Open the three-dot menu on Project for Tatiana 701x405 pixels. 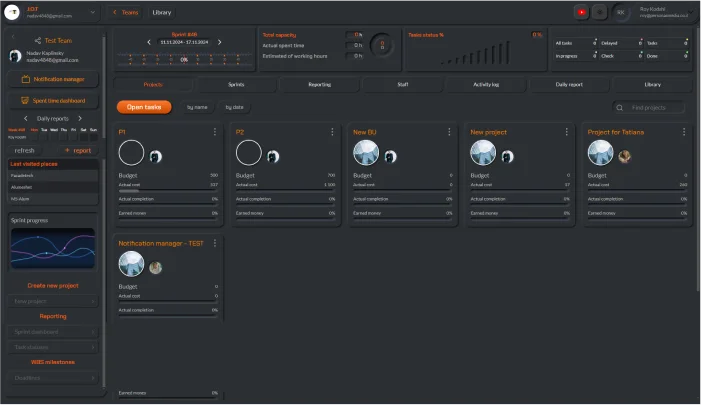coord(684,132)
